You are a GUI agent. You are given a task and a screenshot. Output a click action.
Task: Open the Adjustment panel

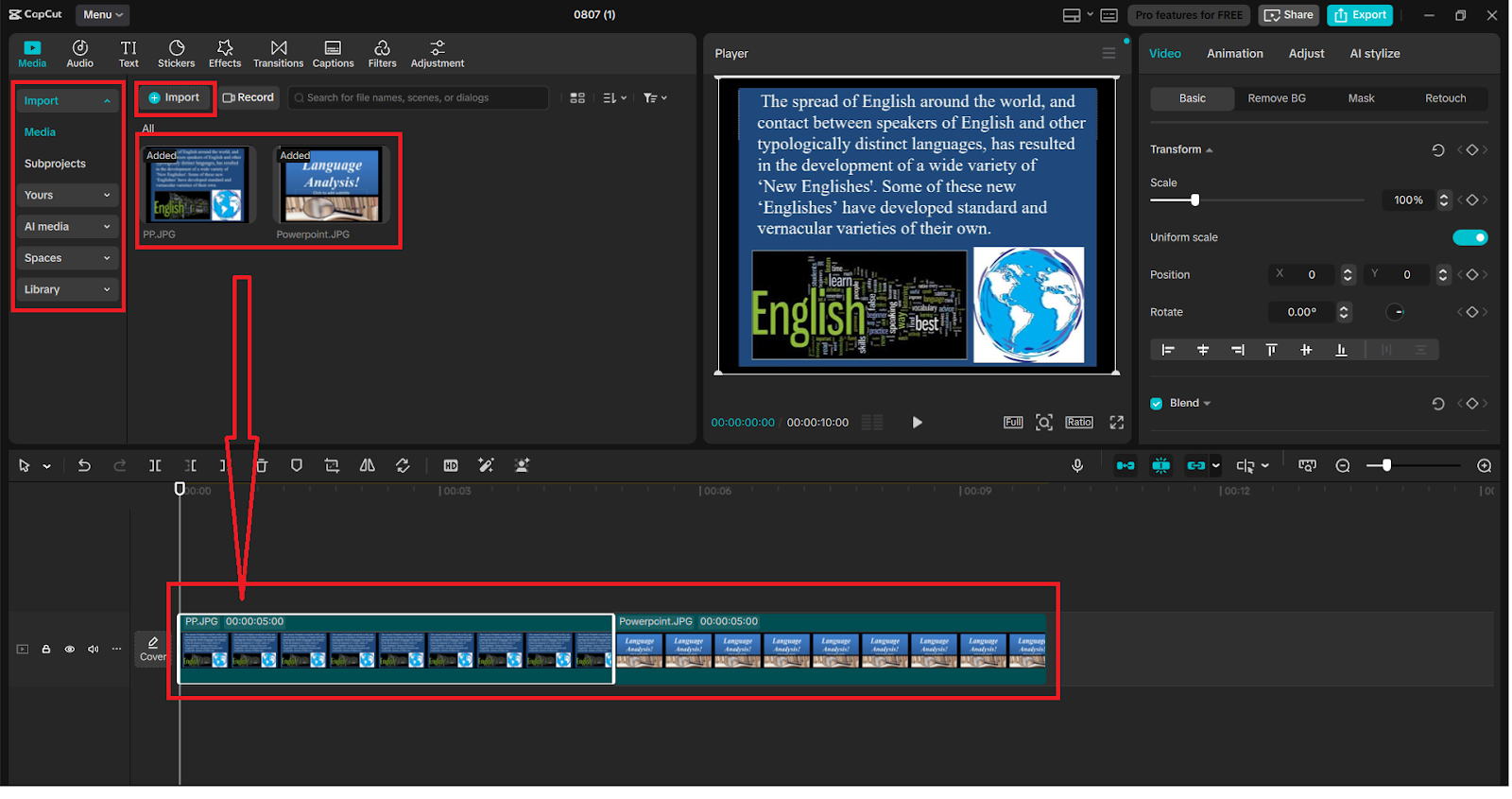[438, 54]
